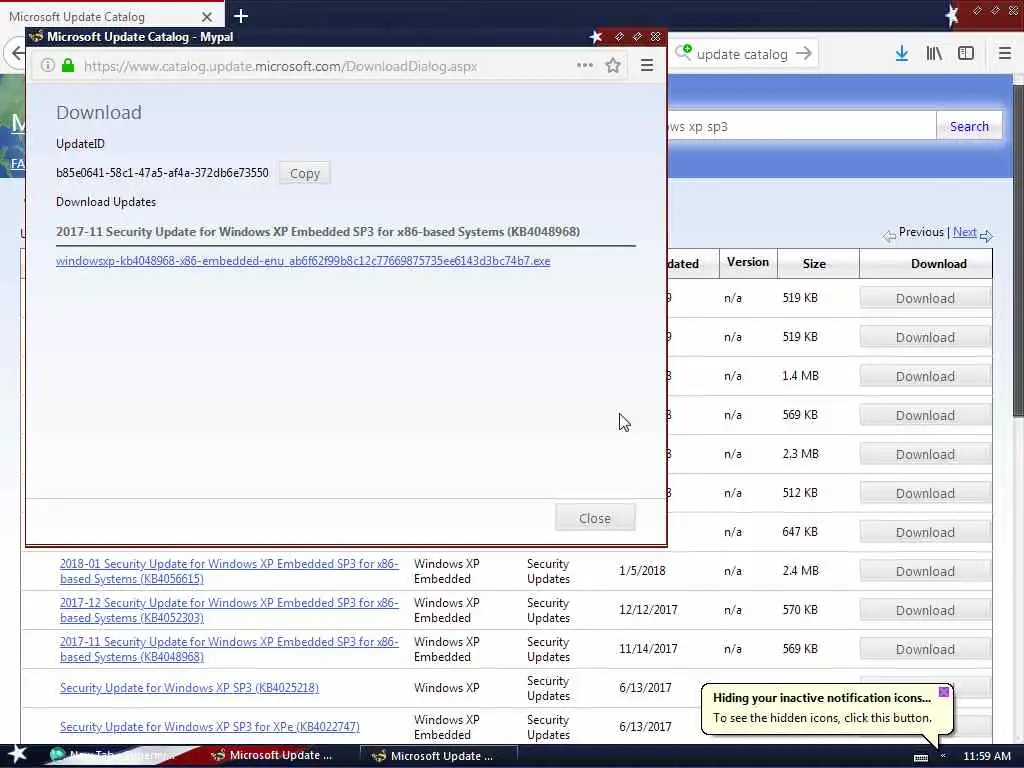
Task: Click the 12/12/2017 date cell
Action: tap(648, 610)
